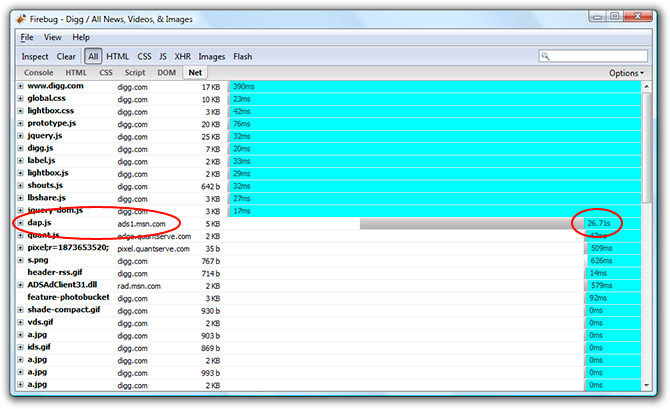Clear the Net panel log

pyautogui.click(x=66, y=56)
